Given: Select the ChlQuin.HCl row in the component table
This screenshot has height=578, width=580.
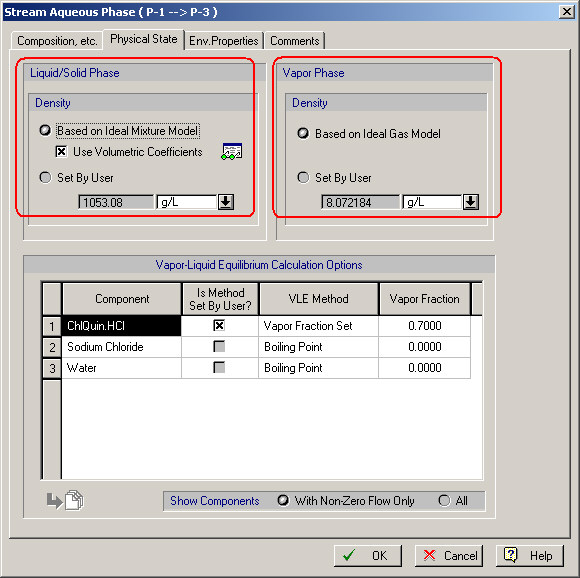Looking at the screenshot, I should coord(121,326).
